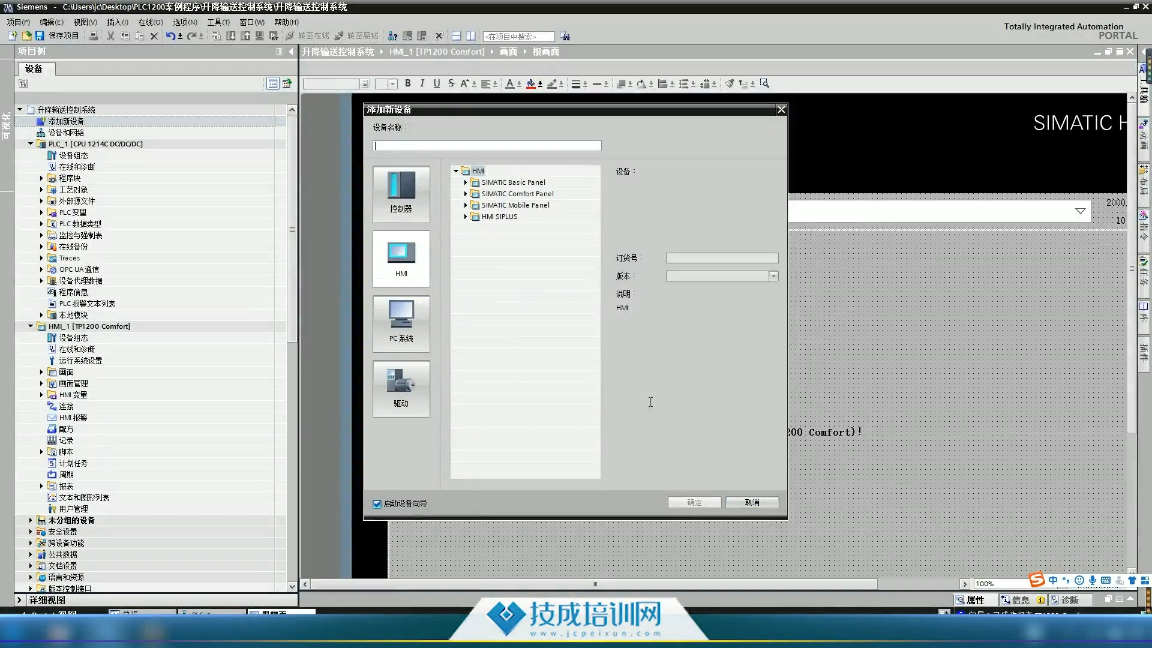Expand the 程序块 tree folder
This screenshot has height=648, width=1152.
[x=41, y=179]
